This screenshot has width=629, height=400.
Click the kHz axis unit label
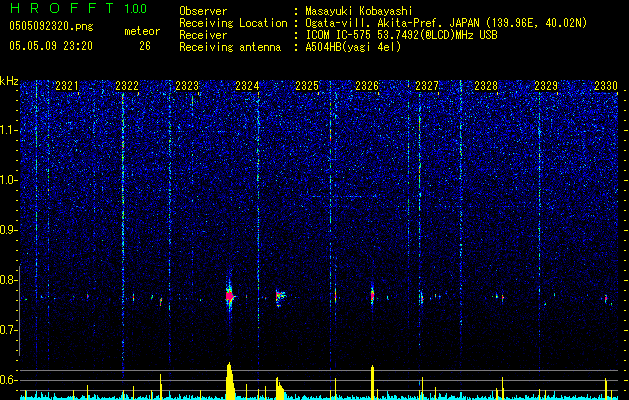9,81
